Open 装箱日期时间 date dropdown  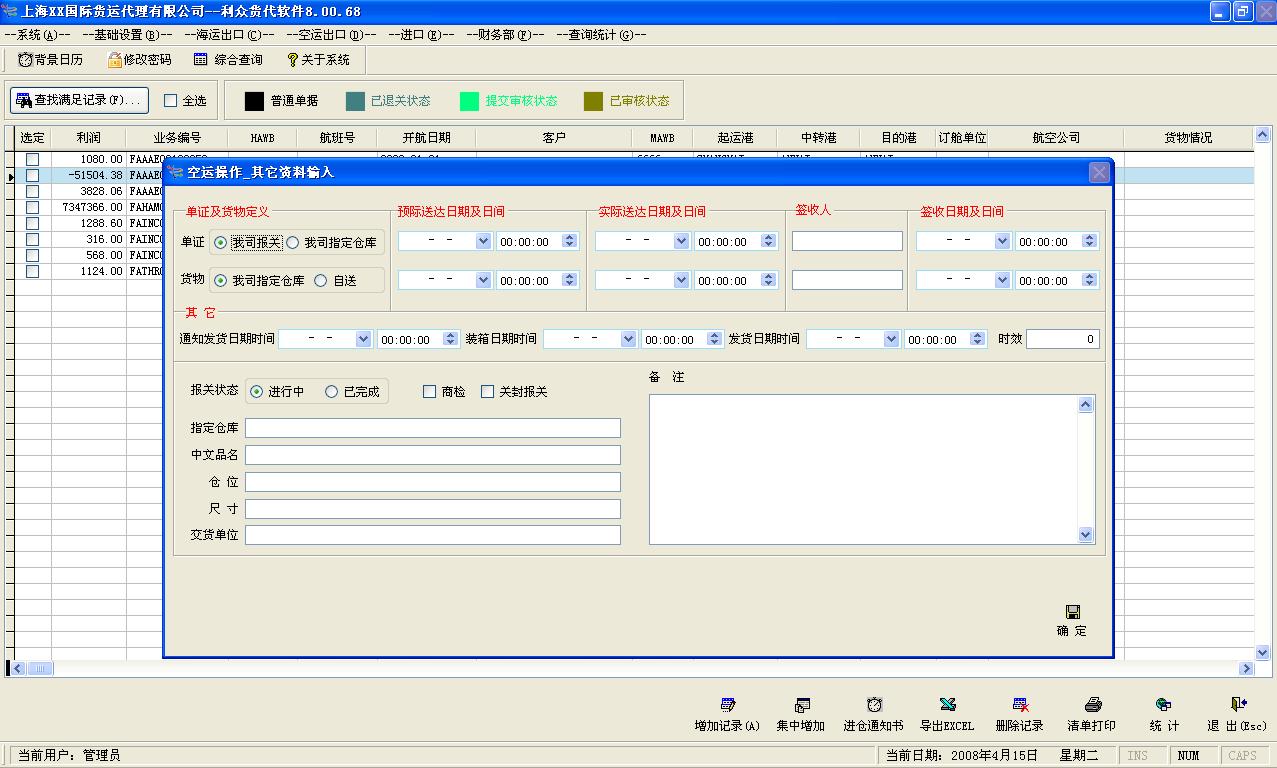[628, 340]
